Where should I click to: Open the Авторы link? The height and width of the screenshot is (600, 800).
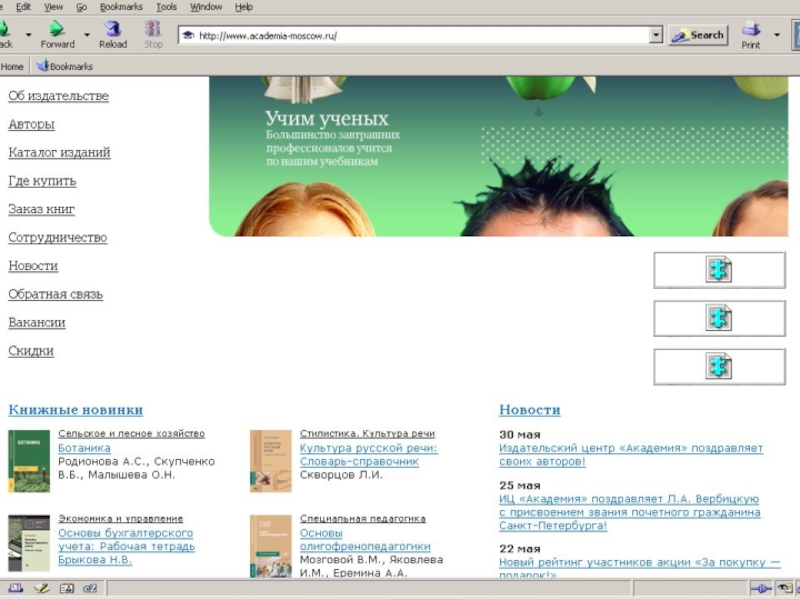[32, 124]
